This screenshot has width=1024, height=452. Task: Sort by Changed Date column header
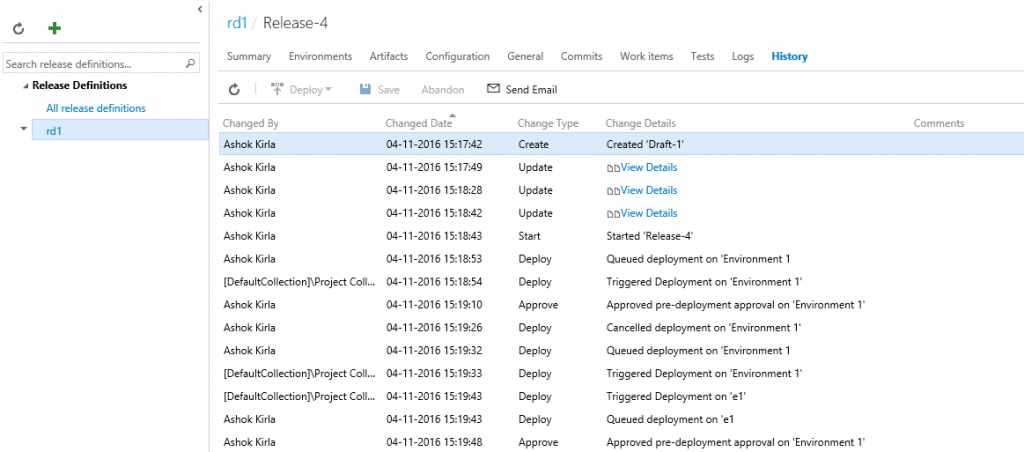coord(418,123)
